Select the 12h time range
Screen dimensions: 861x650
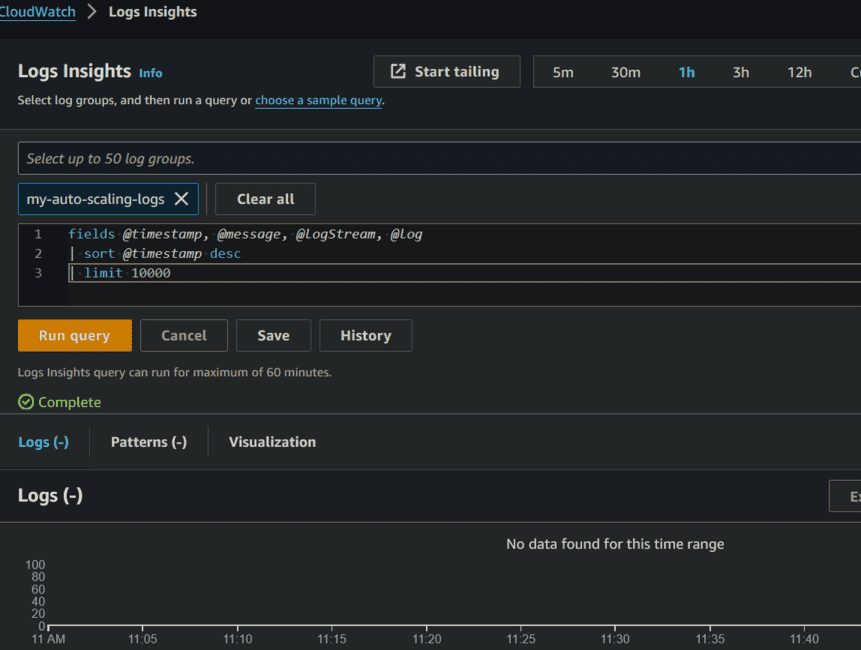800,72
